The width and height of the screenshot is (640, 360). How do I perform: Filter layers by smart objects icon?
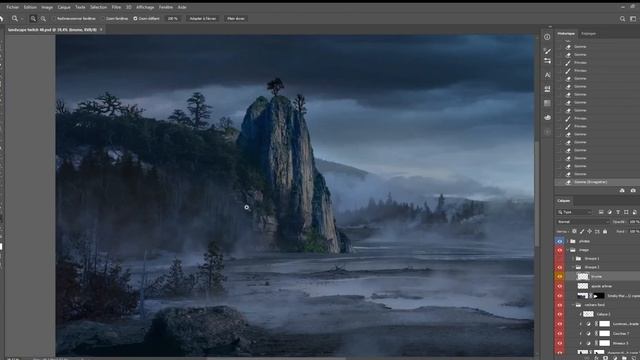click(634, 212)
